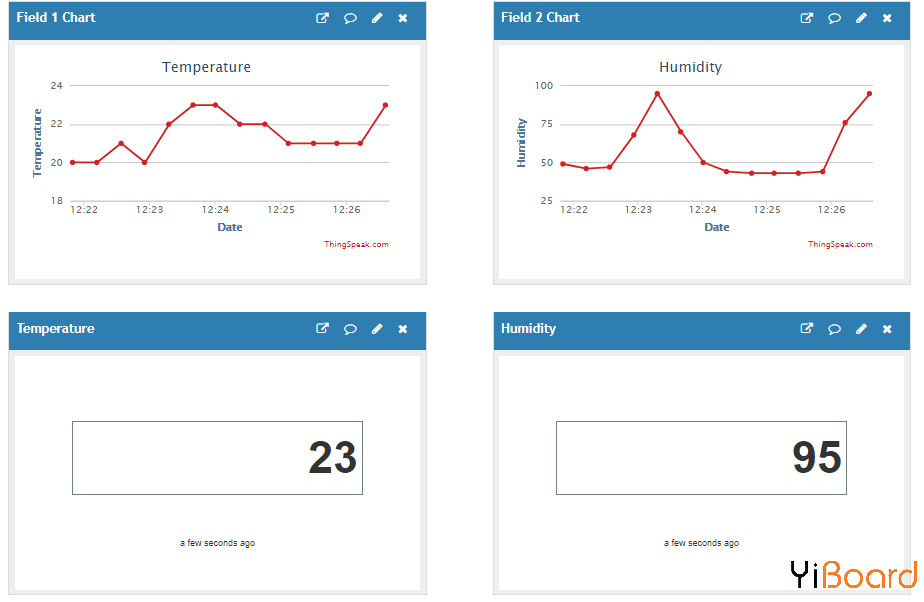Open comment icon on Humidity widget
Image resolution: width=924 pixels, height=602 pixels.
[x=834, y=329]
